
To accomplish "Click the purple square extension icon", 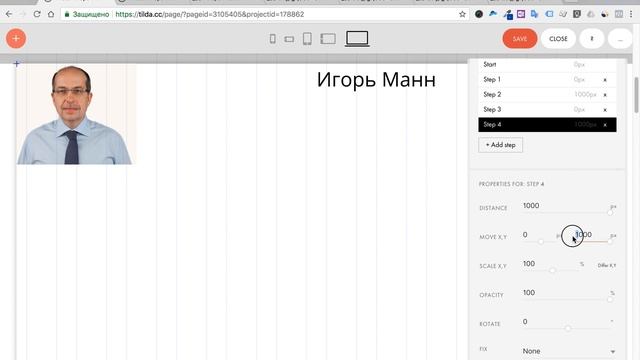I will 521,14.
